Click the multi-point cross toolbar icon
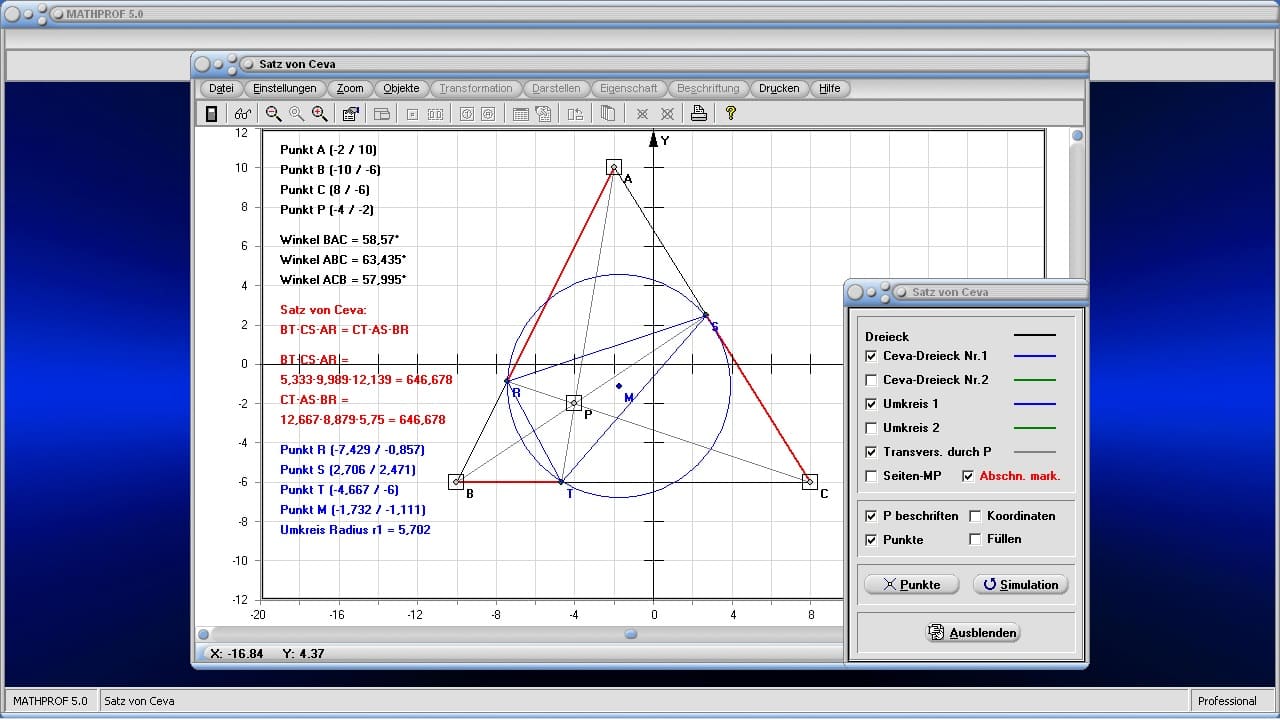This screenshot has height=720, width=1280. pos(667,114)
